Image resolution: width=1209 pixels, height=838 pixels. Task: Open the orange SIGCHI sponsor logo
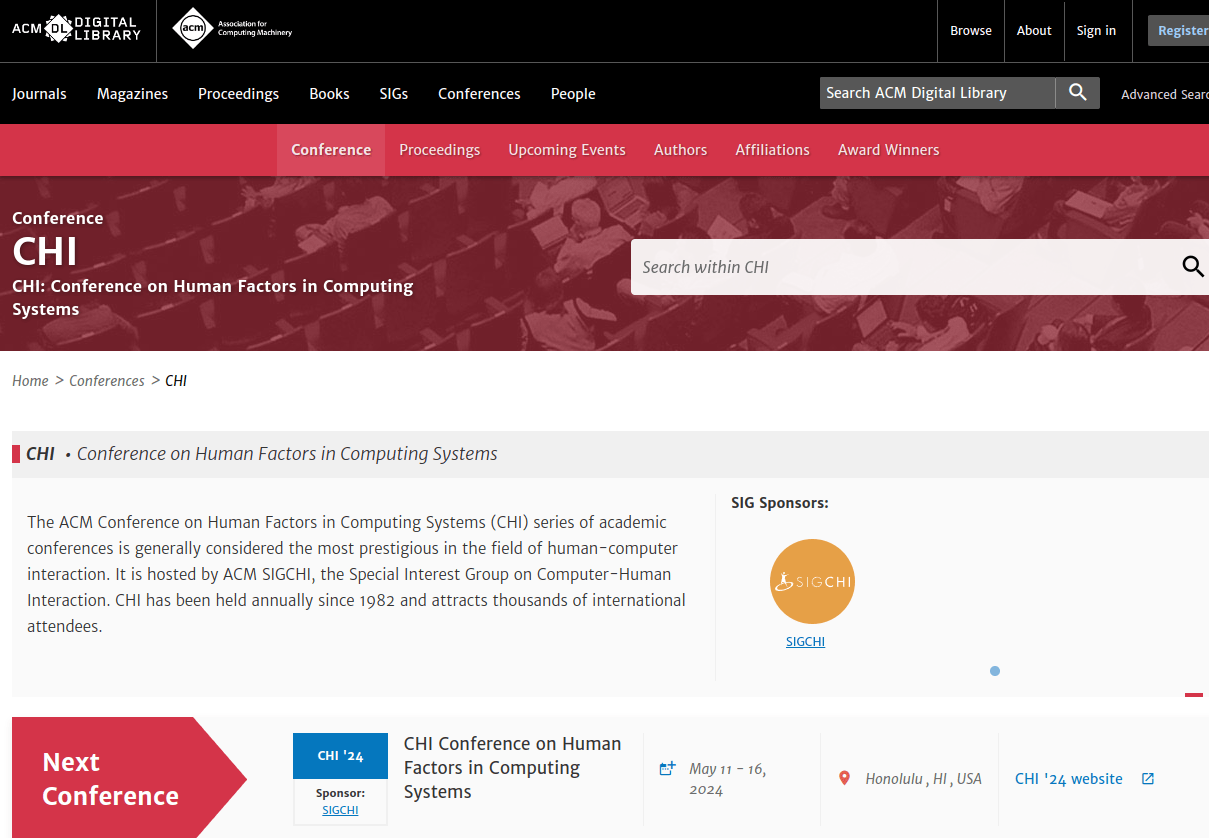point(812,581)
